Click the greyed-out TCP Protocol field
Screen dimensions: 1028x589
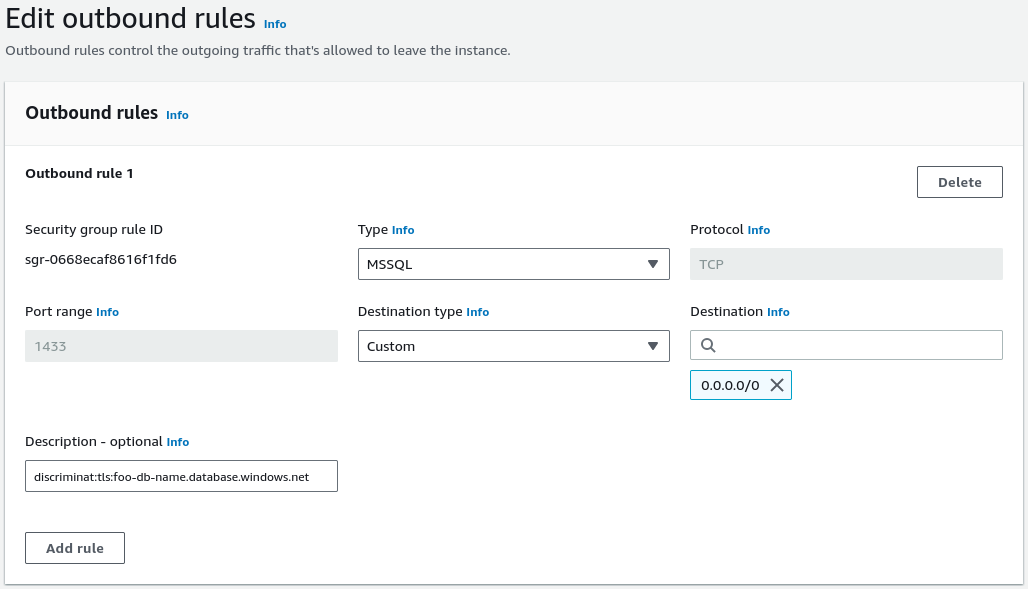846,264
